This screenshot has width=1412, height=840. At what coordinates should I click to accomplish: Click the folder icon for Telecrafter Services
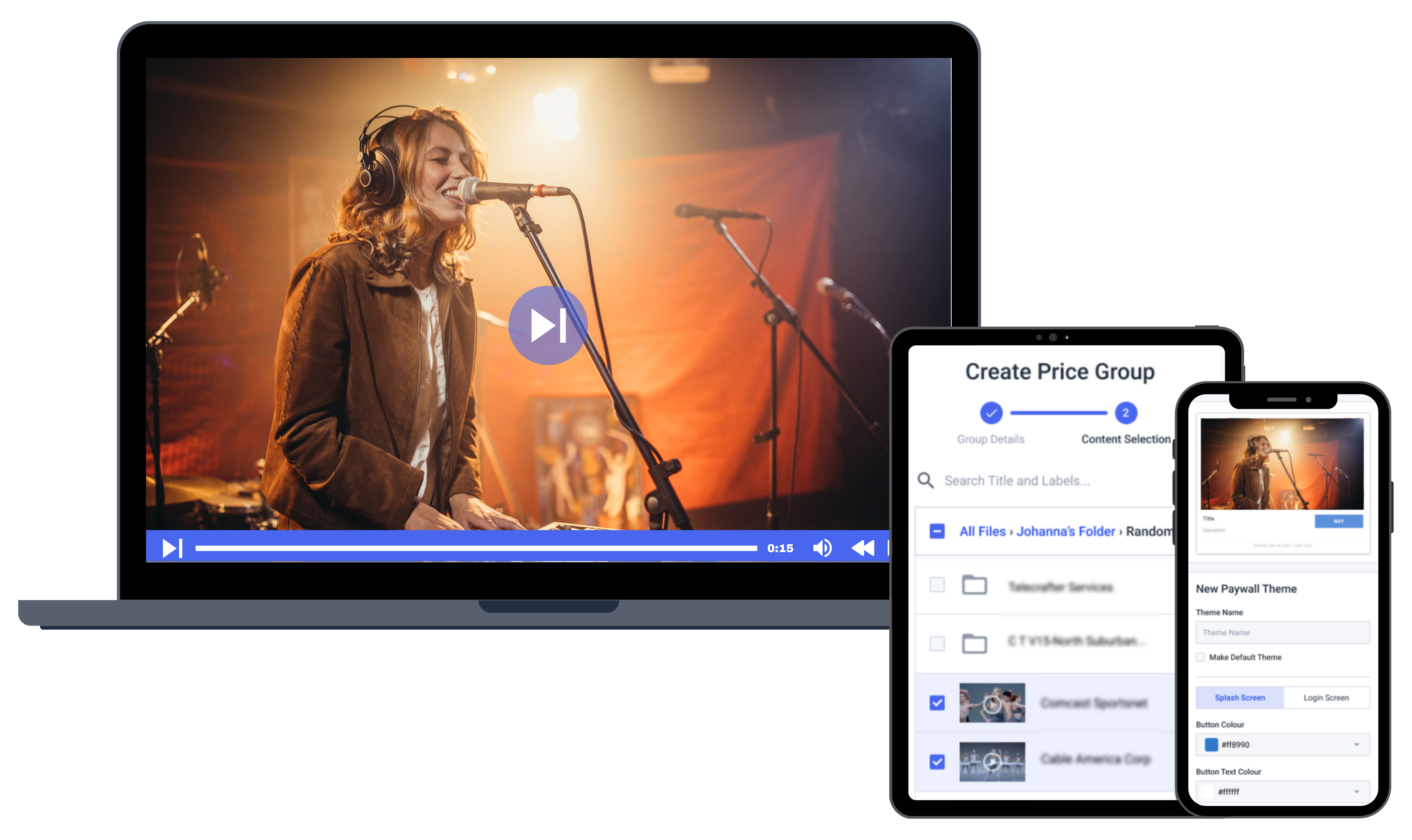pyautogui.click(x=975, y=585)
